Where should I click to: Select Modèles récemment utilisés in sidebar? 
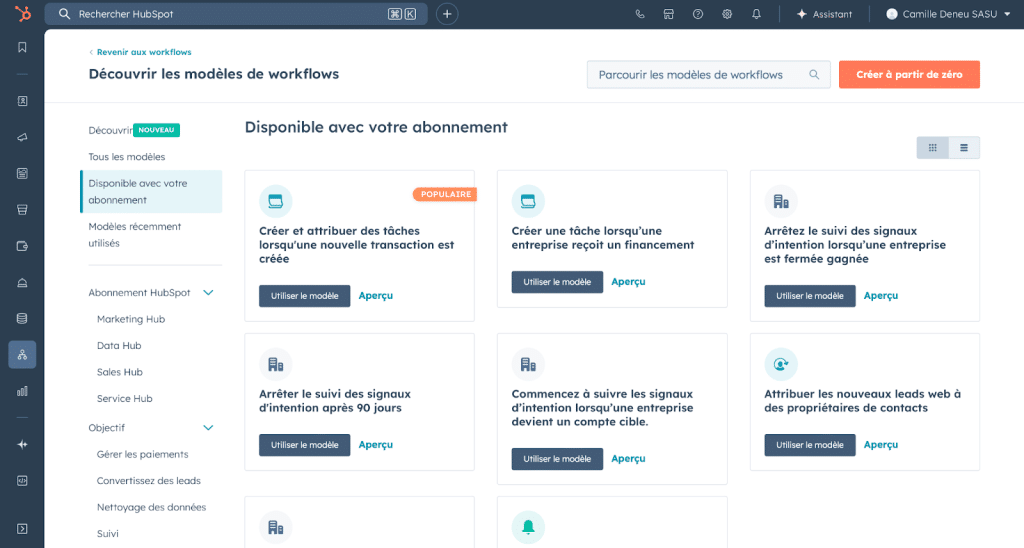(135, 234)
